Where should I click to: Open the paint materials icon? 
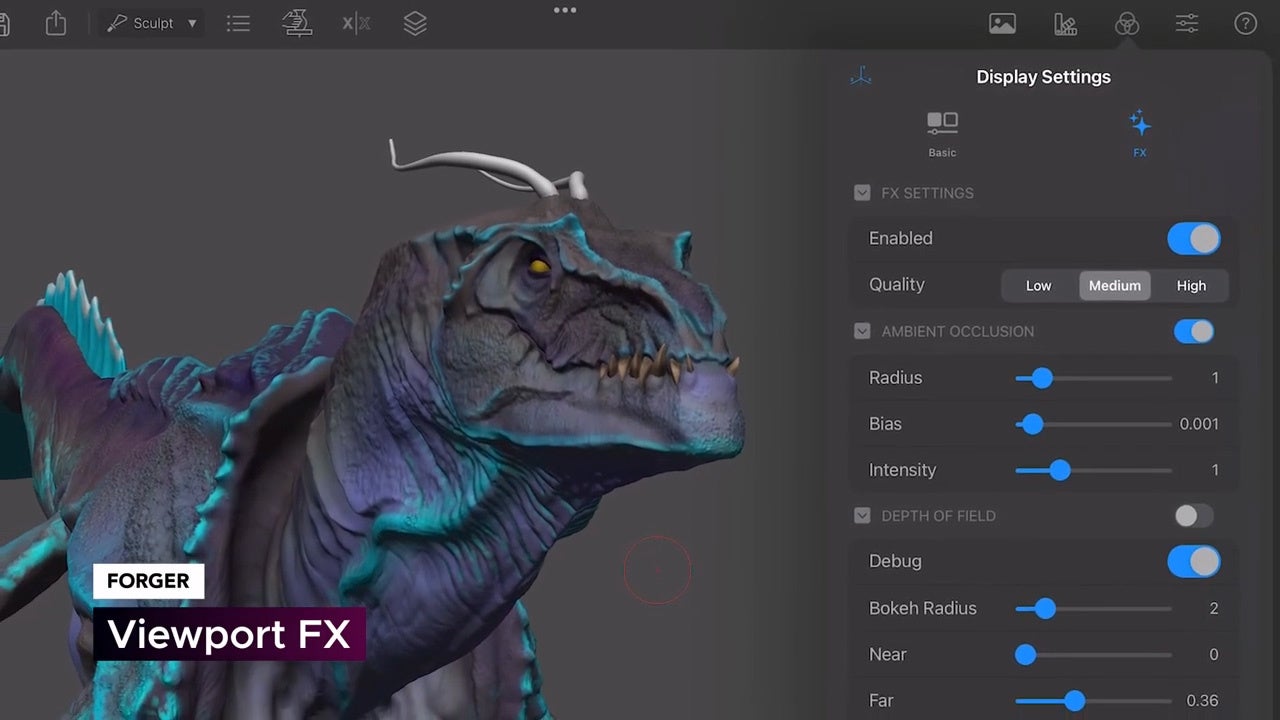pyautogui.click(x=1065, y=24)
